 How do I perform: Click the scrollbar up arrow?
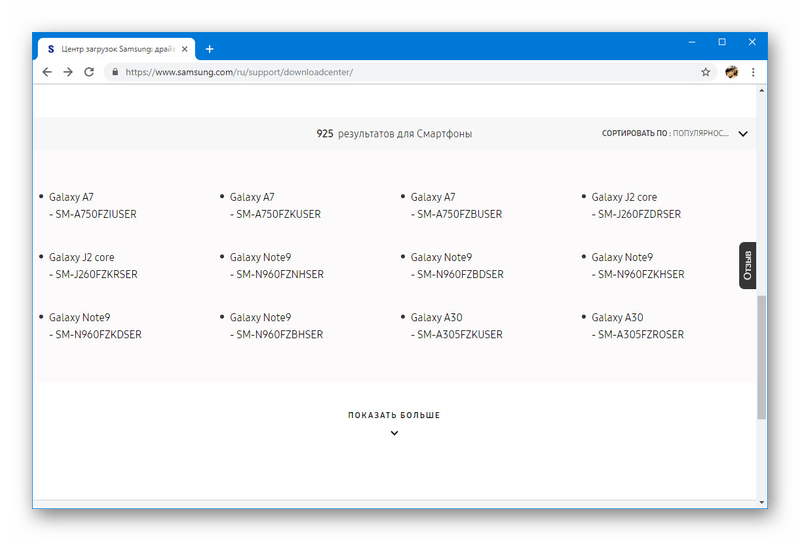pyautogui.click(x=761, y=90)
